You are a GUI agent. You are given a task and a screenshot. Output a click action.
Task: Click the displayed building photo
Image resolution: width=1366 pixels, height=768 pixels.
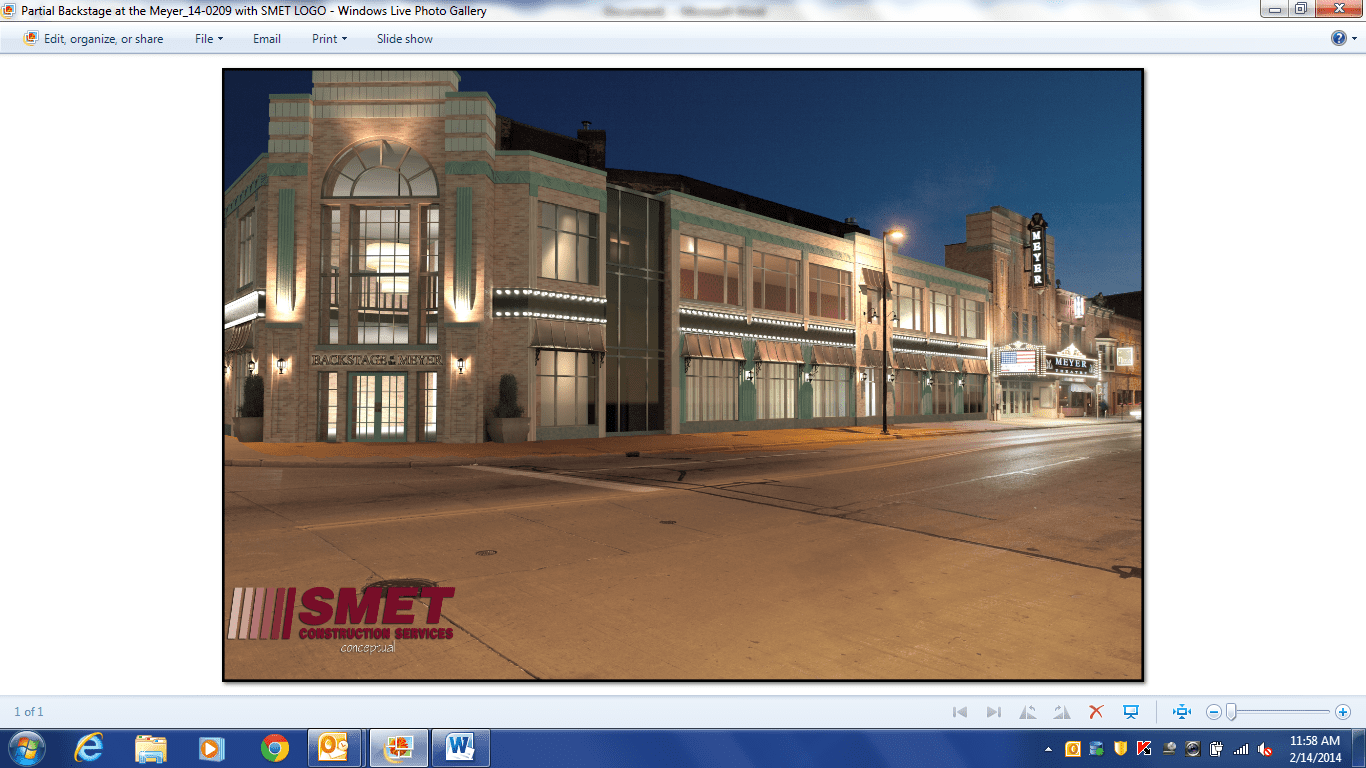pos(682,375)
